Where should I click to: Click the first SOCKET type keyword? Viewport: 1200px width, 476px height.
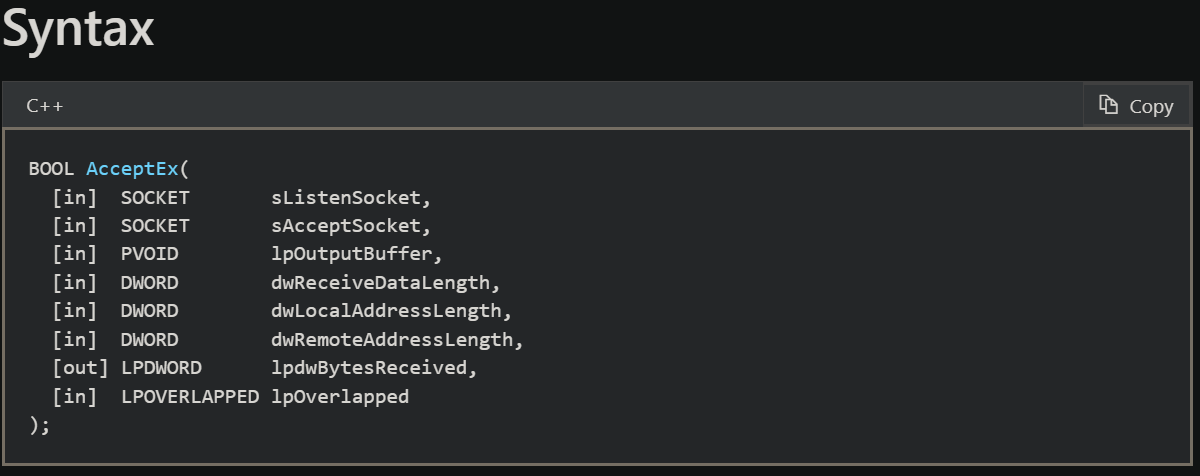point(155,197)
